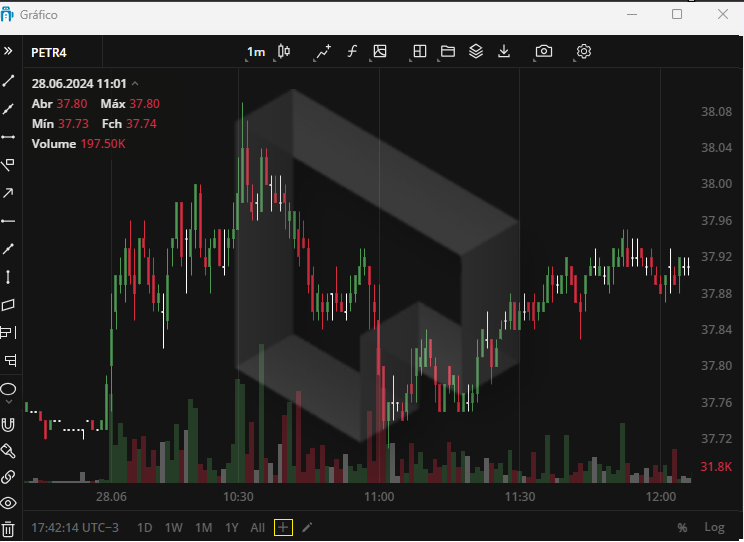Click the 11:00 time axis label
Viewport: 744px width, 542px height.
[x=379, y=497]
